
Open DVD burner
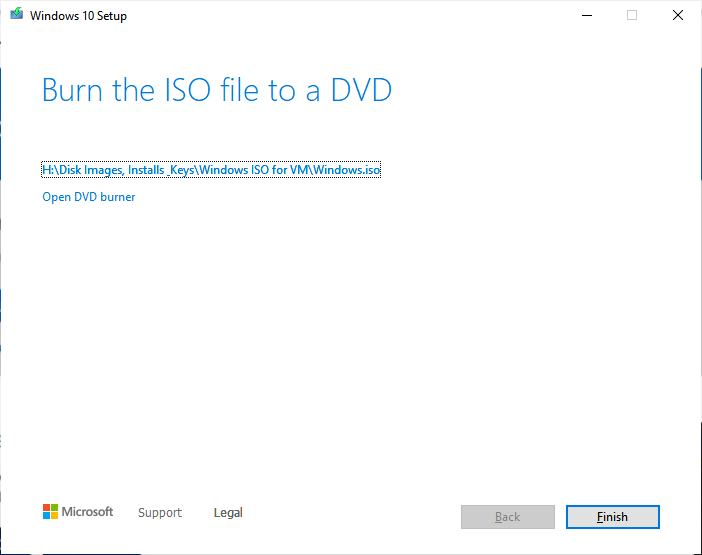tap(88, 197)
